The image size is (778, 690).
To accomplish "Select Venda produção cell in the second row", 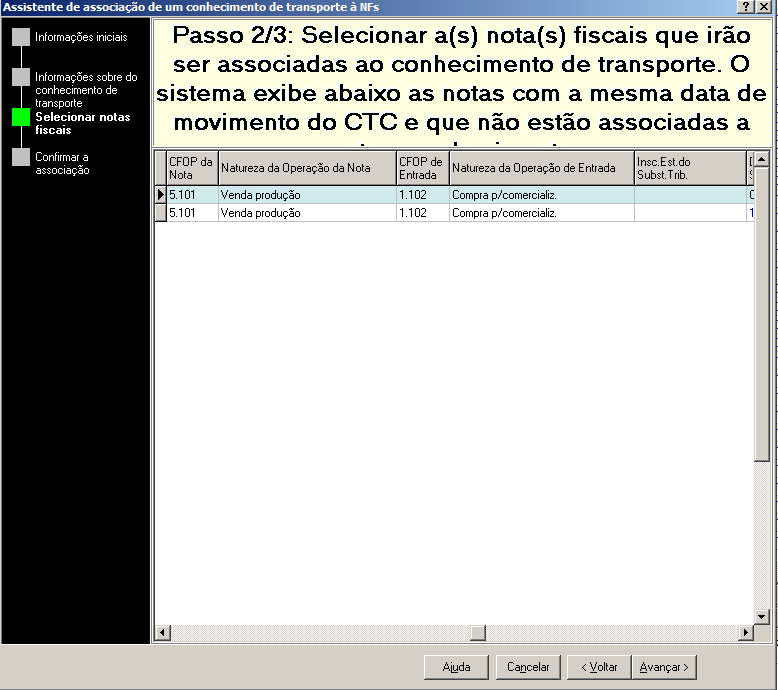I will click(x=306, y=213).
